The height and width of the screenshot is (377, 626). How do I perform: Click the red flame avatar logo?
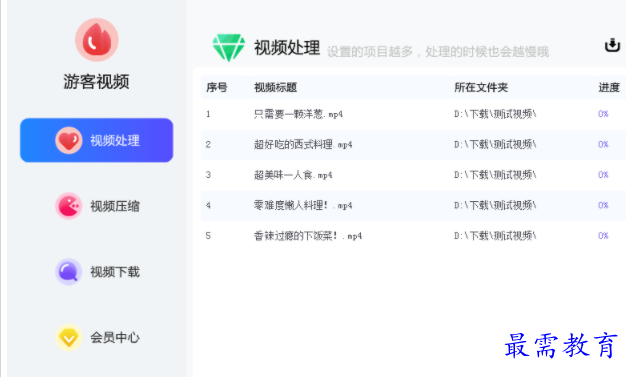[97, 40]
